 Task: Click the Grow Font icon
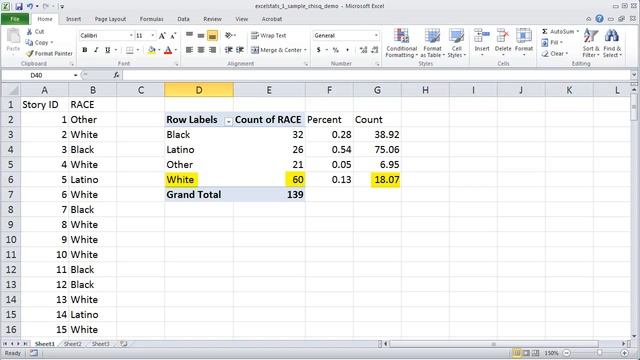pyautogui.click(x=162, y=36)
